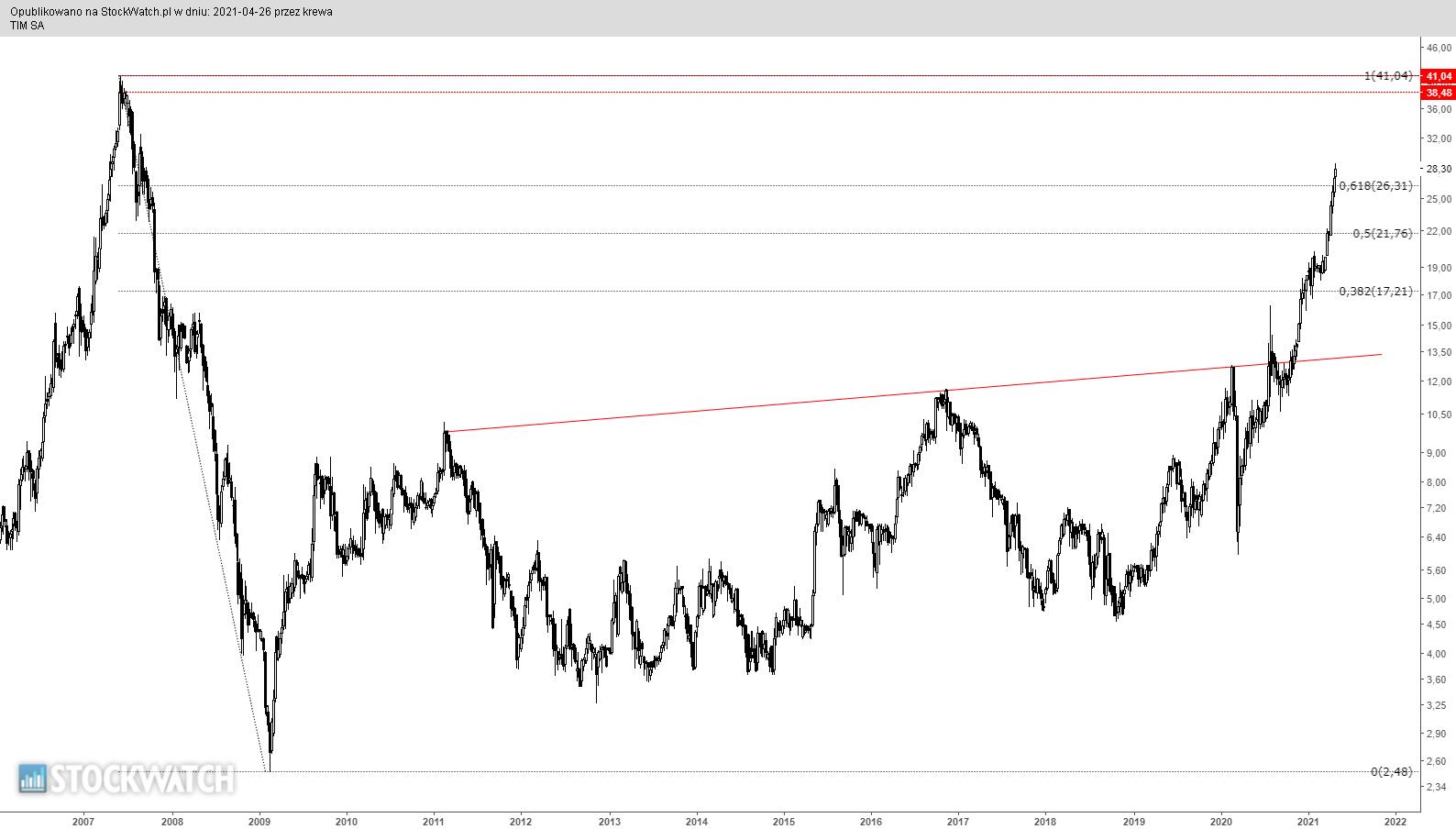
Task: Click the 13,50 price axis value
Action: pos(1439,352)
